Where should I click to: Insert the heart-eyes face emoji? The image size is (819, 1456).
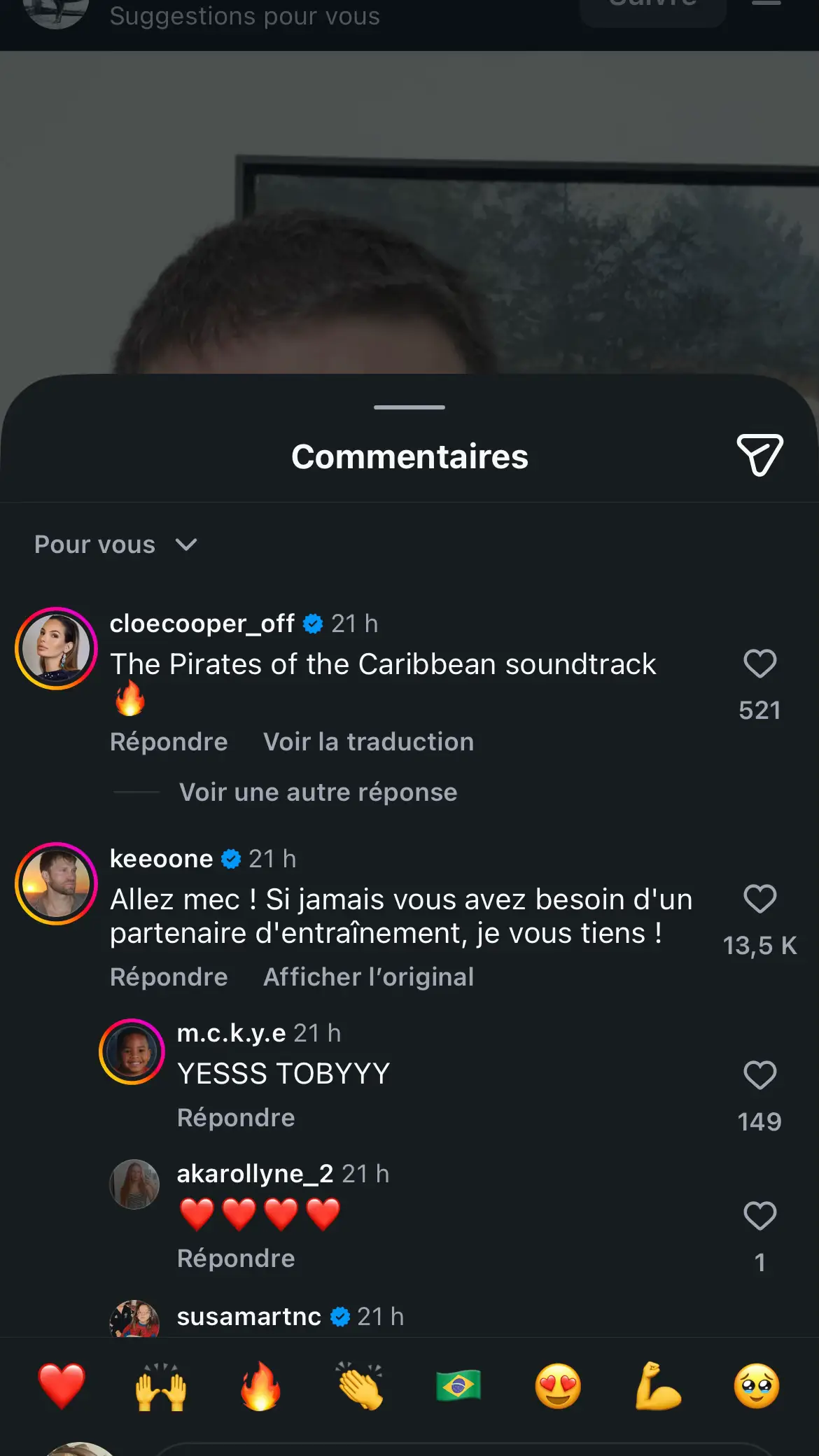[x=558, y=1386]
